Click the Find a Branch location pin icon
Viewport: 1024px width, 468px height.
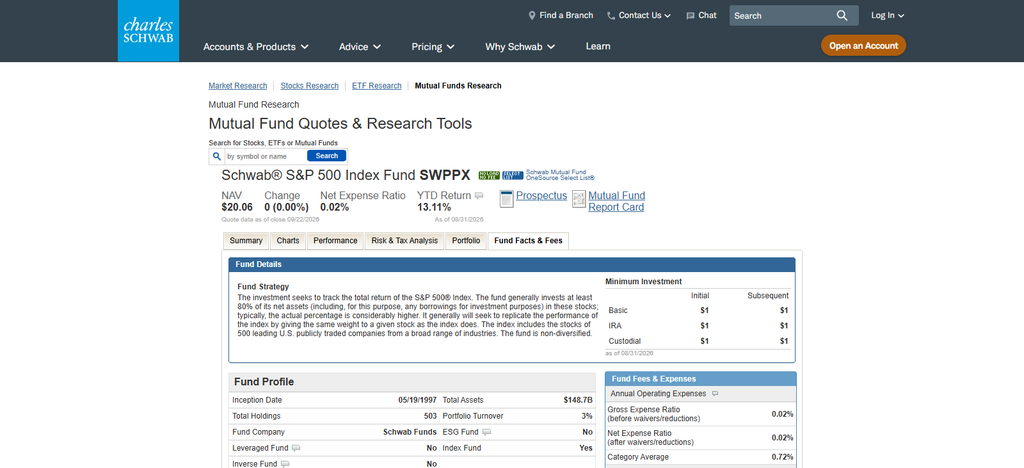coord(532,15)
